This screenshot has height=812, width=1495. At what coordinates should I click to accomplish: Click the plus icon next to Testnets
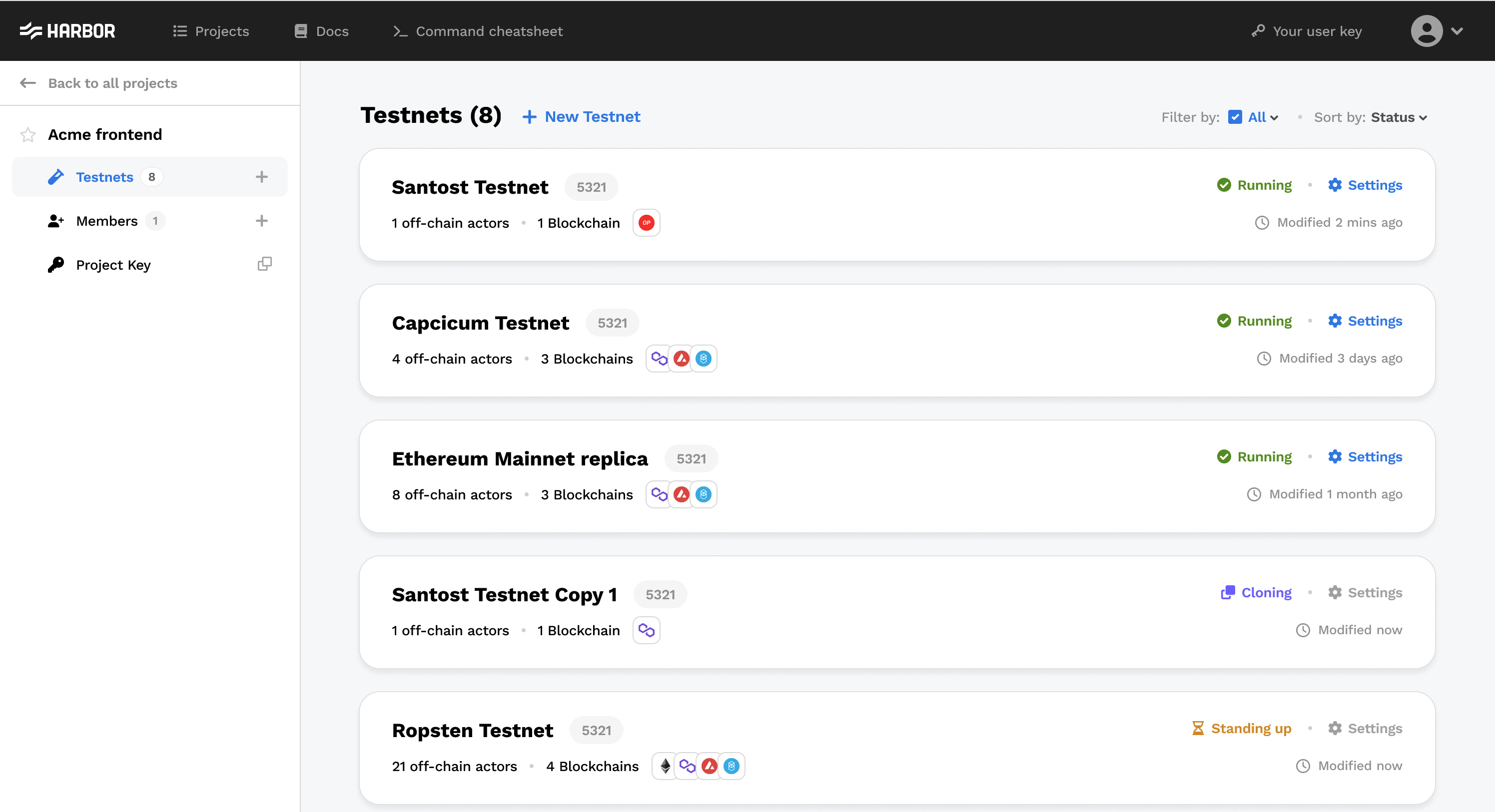coord(262,176)
